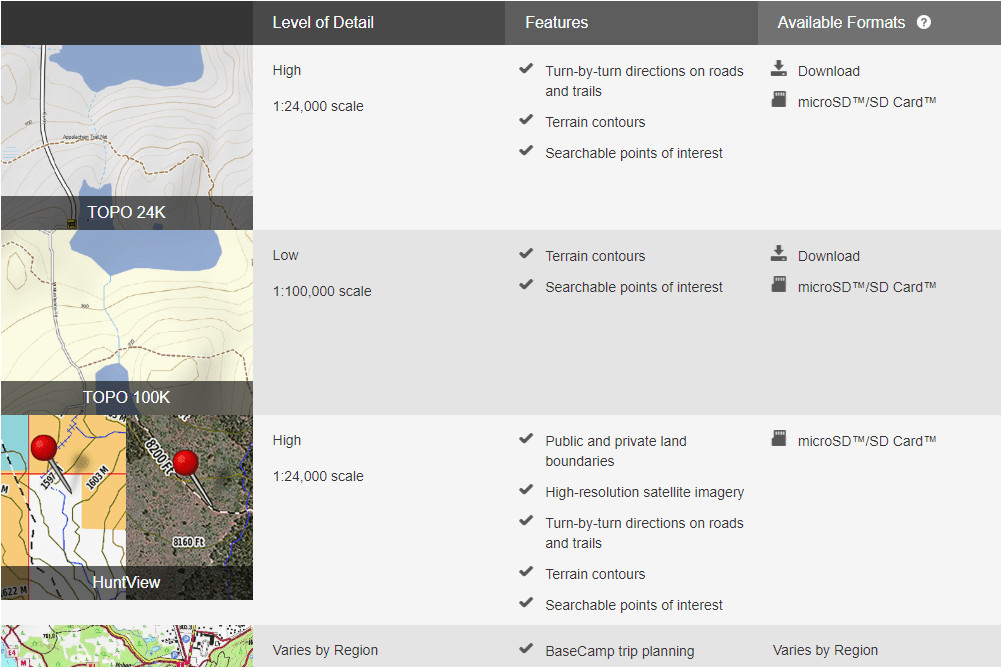Select microSD/SD Card format for TOPO 24K
The height and width of the screenshot is (668, 1002).
[x=867, y=102]
